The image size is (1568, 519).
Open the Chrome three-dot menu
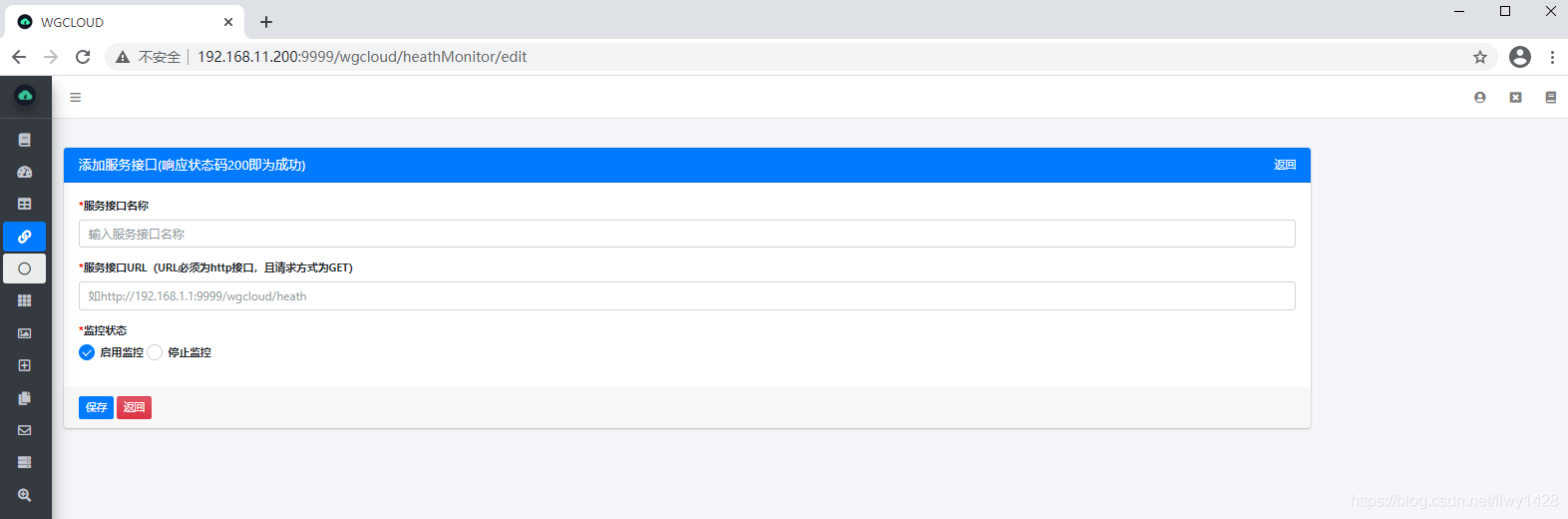click(1552, 57)
